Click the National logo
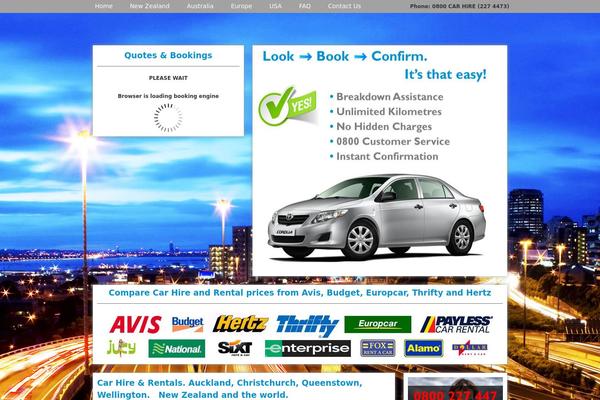 tap(177, 349)
